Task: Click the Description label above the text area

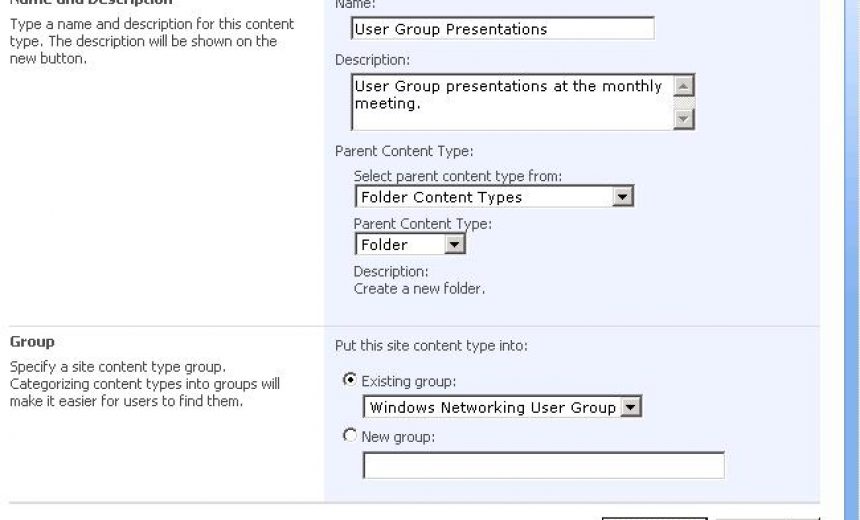Action: click(x=372, y=61)
